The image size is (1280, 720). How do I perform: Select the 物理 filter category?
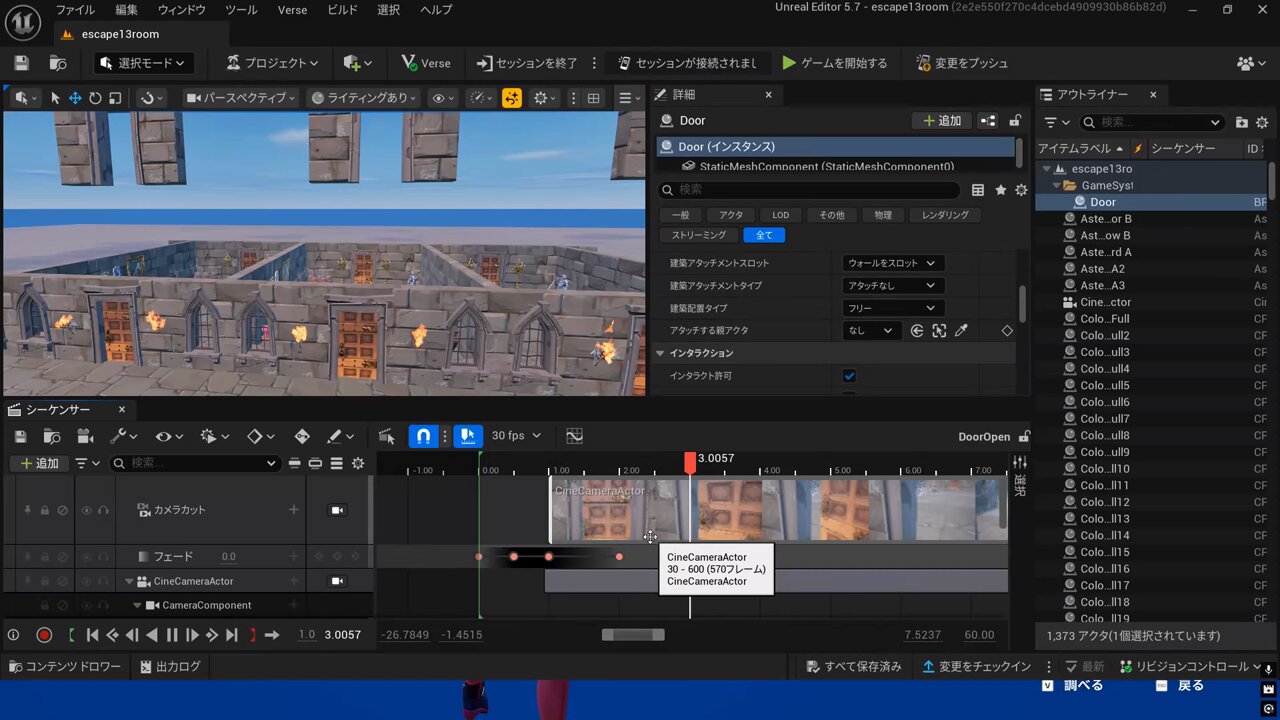point(883,215)
